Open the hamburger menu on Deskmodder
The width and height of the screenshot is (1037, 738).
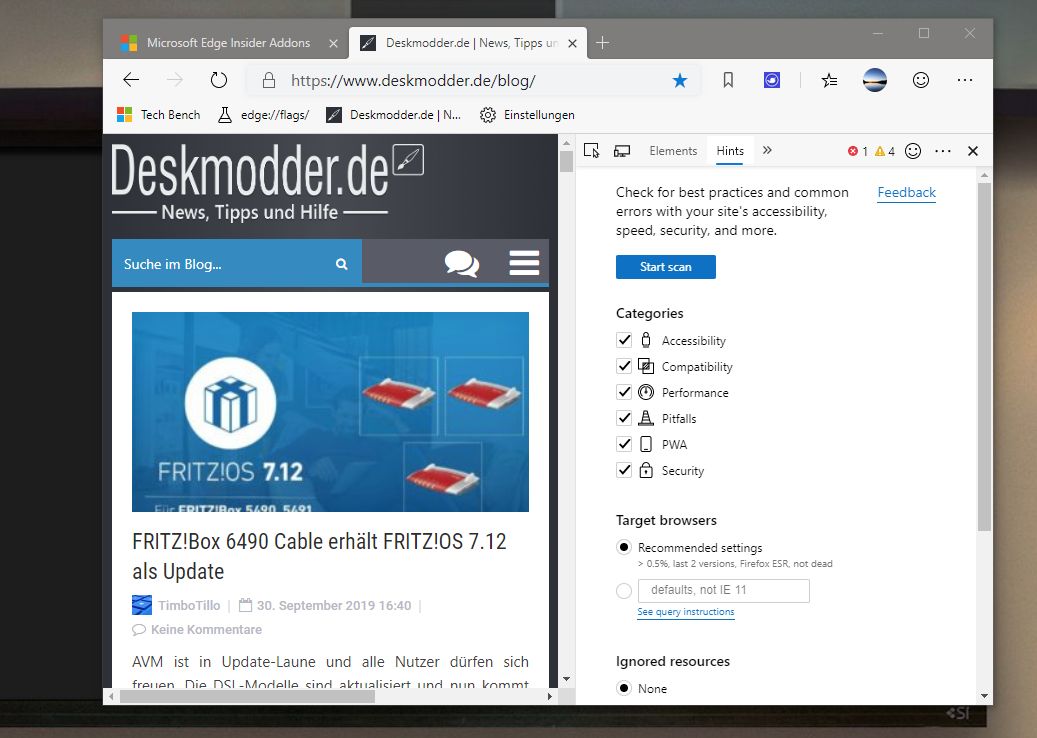pyautogui.click(x=524, y=263)
